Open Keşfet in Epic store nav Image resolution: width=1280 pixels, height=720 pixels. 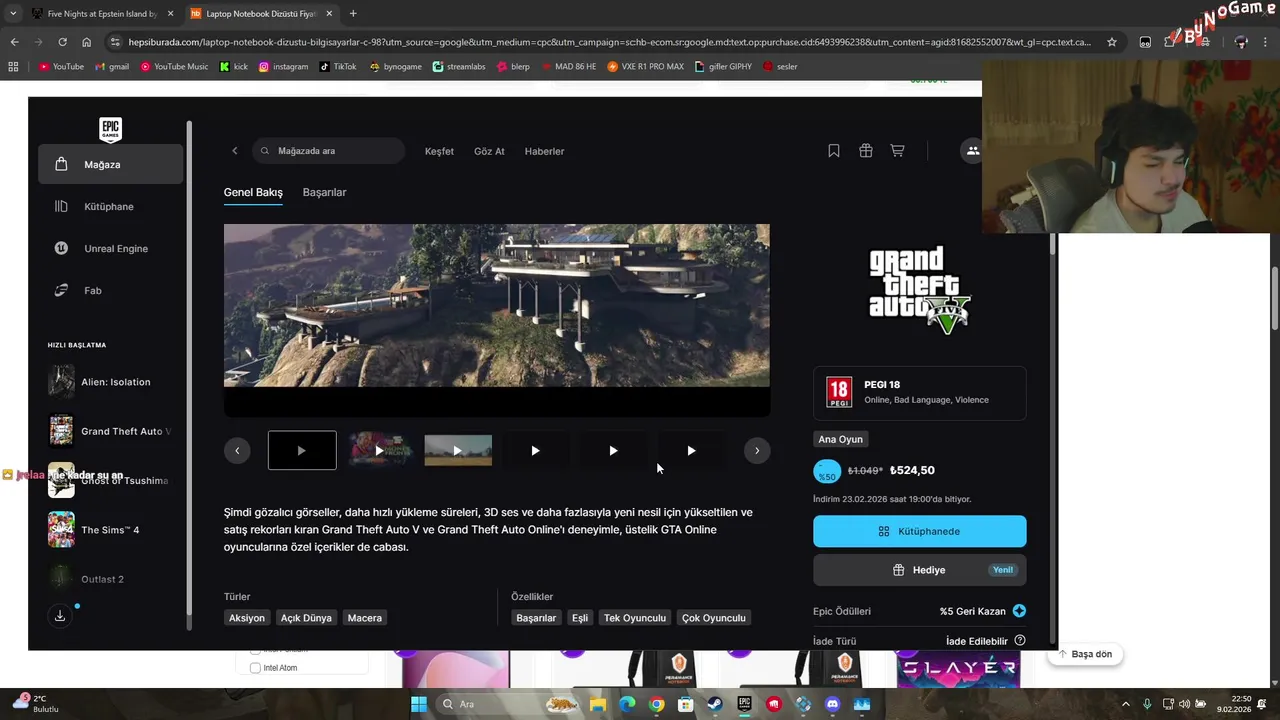pos(439,151)
